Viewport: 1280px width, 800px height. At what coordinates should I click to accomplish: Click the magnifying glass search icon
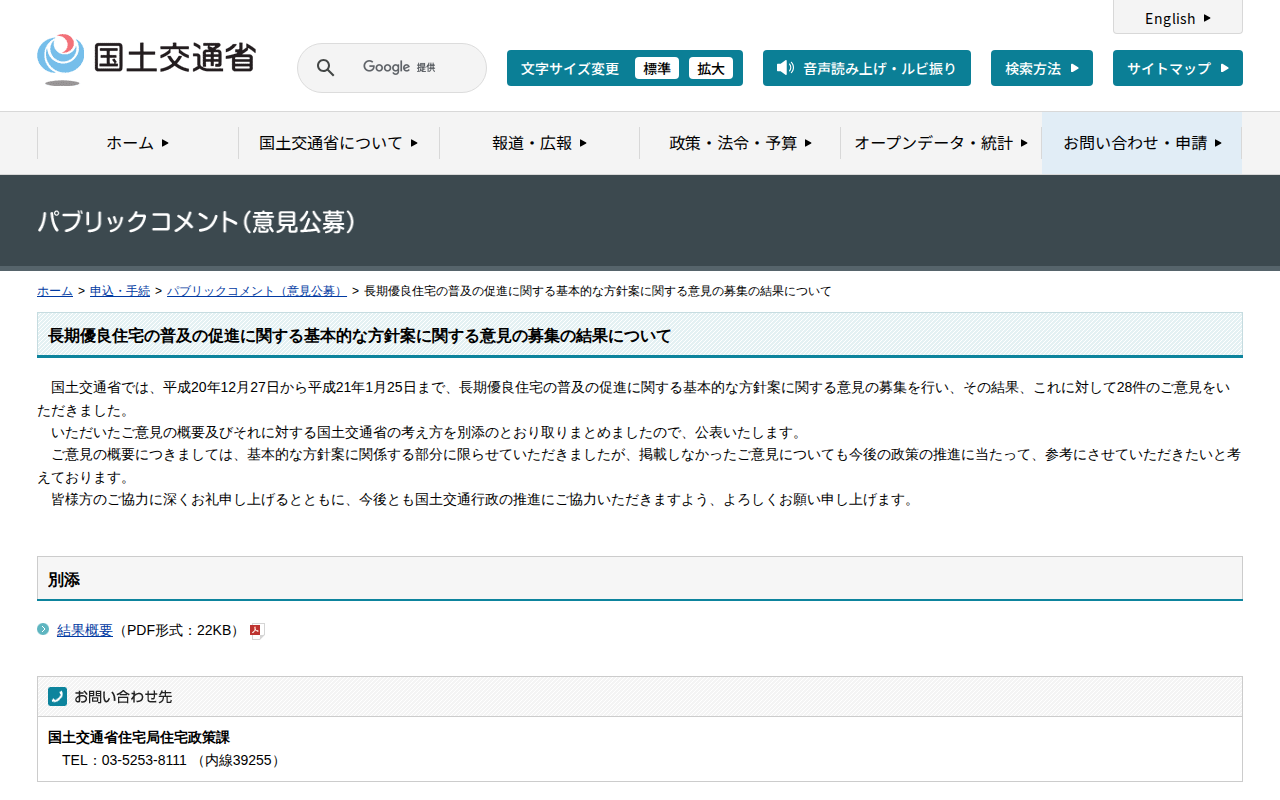point(325,68)
